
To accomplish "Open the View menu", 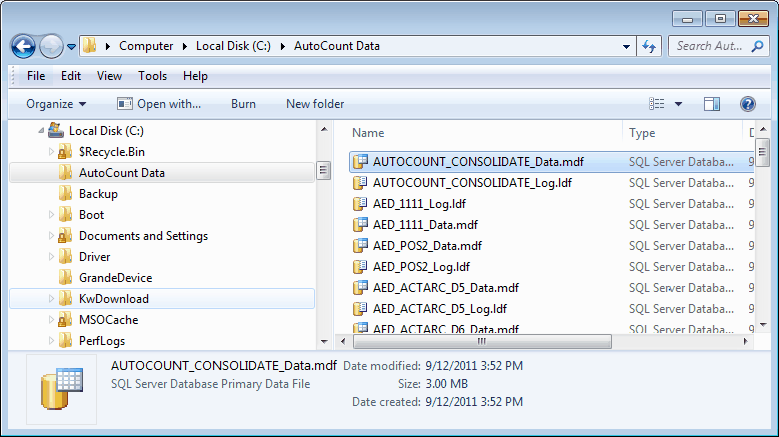I will tap(109, 76).
